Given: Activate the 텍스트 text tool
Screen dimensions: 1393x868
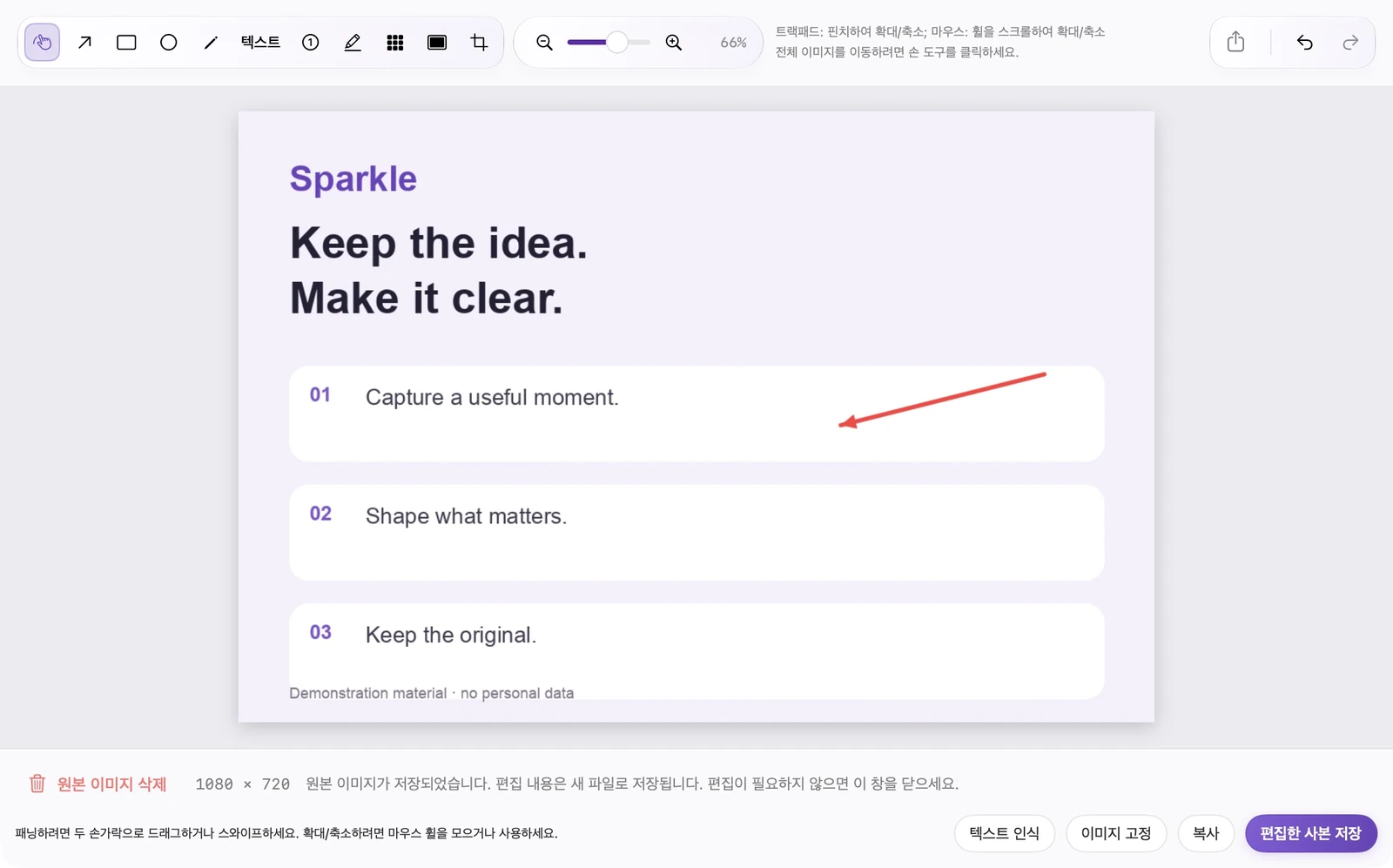Looking at the screenshot, I should pyautogui.click(x=260, y=42).
